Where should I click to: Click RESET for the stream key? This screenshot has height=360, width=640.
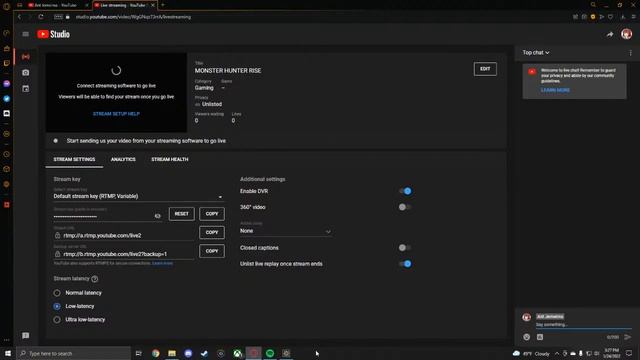coord(182,214)
